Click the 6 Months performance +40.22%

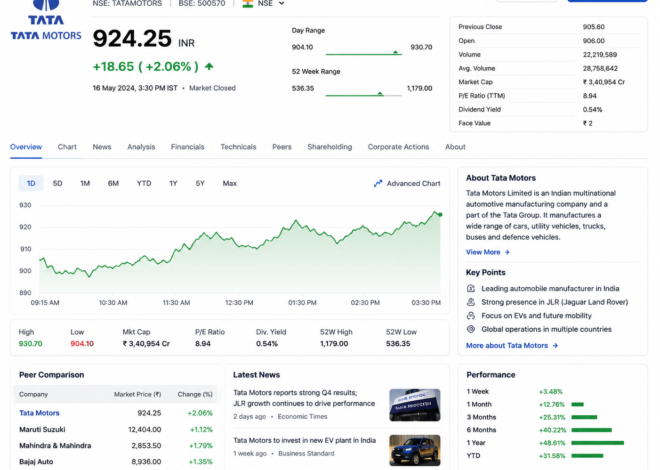[x=552, y=430]
